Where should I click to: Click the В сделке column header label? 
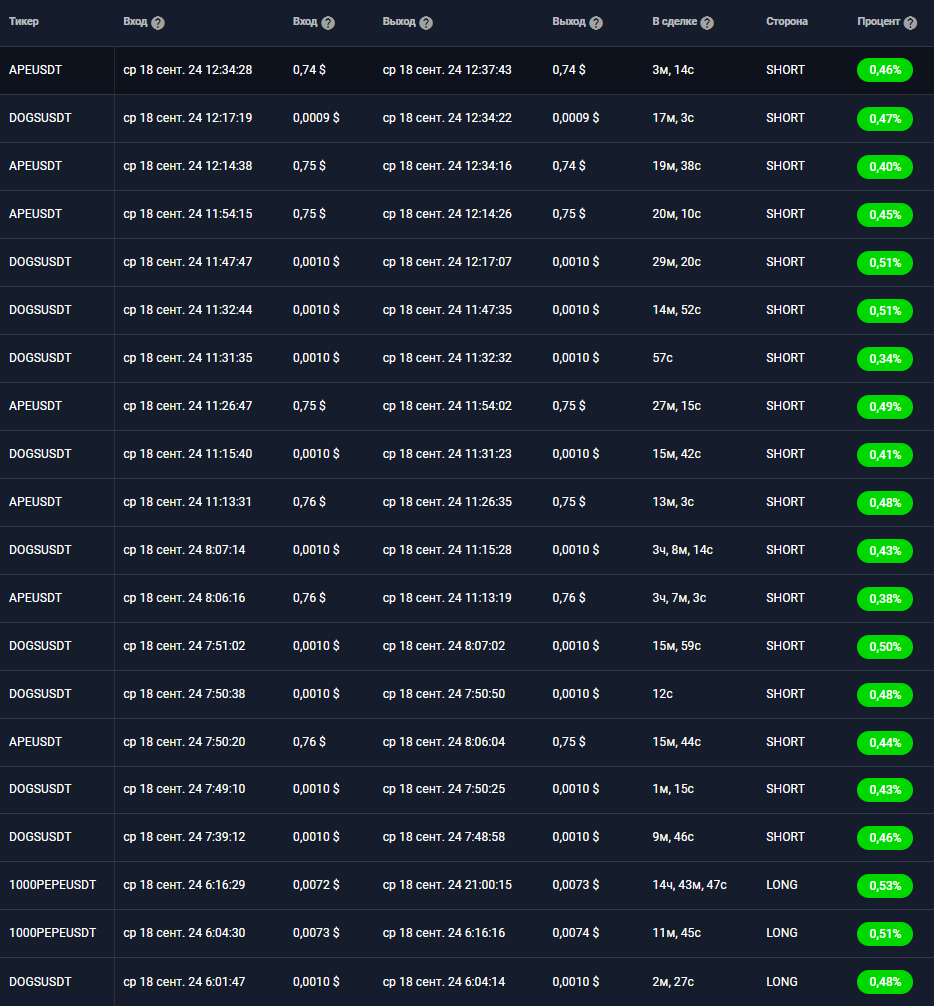click(674, 22)
